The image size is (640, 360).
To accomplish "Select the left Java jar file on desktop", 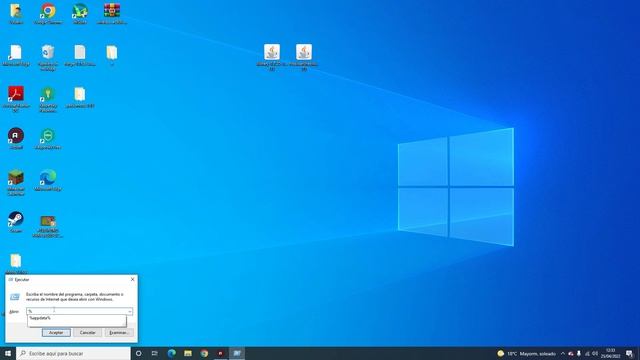I will (272, 57).
